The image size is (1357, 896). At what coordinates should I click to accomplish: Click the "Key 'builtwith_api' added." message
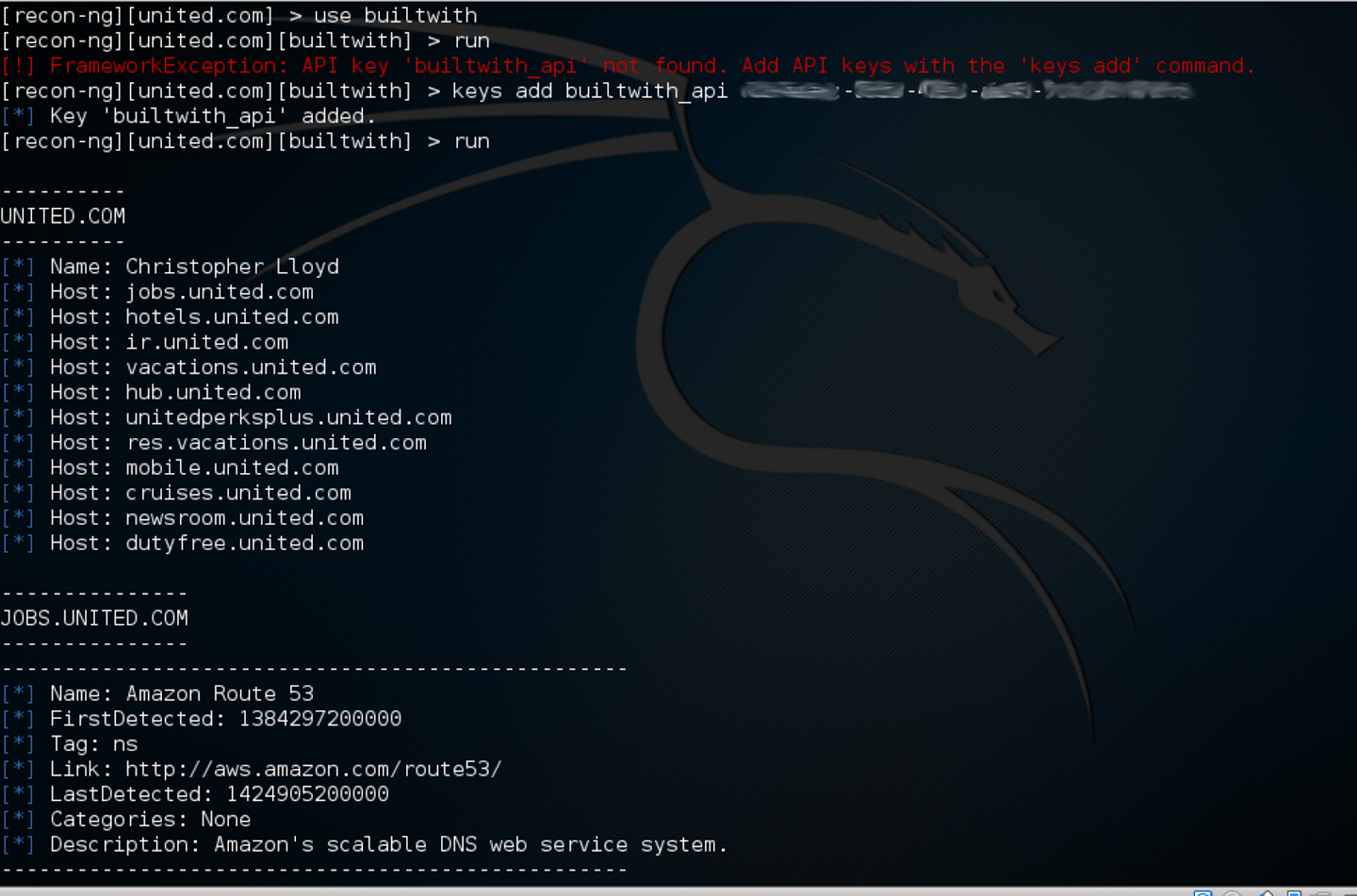(x=188, y=117)
